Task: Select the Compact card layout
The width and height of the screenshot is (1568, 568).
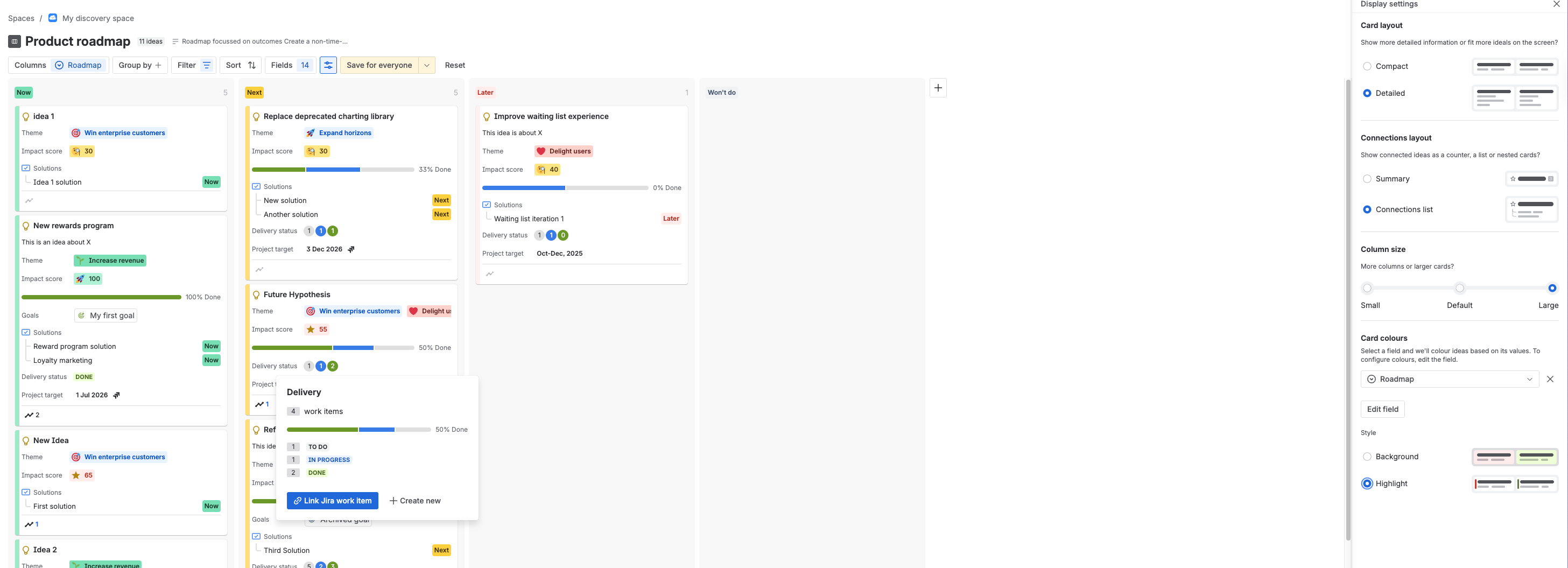Action: 1367,66
